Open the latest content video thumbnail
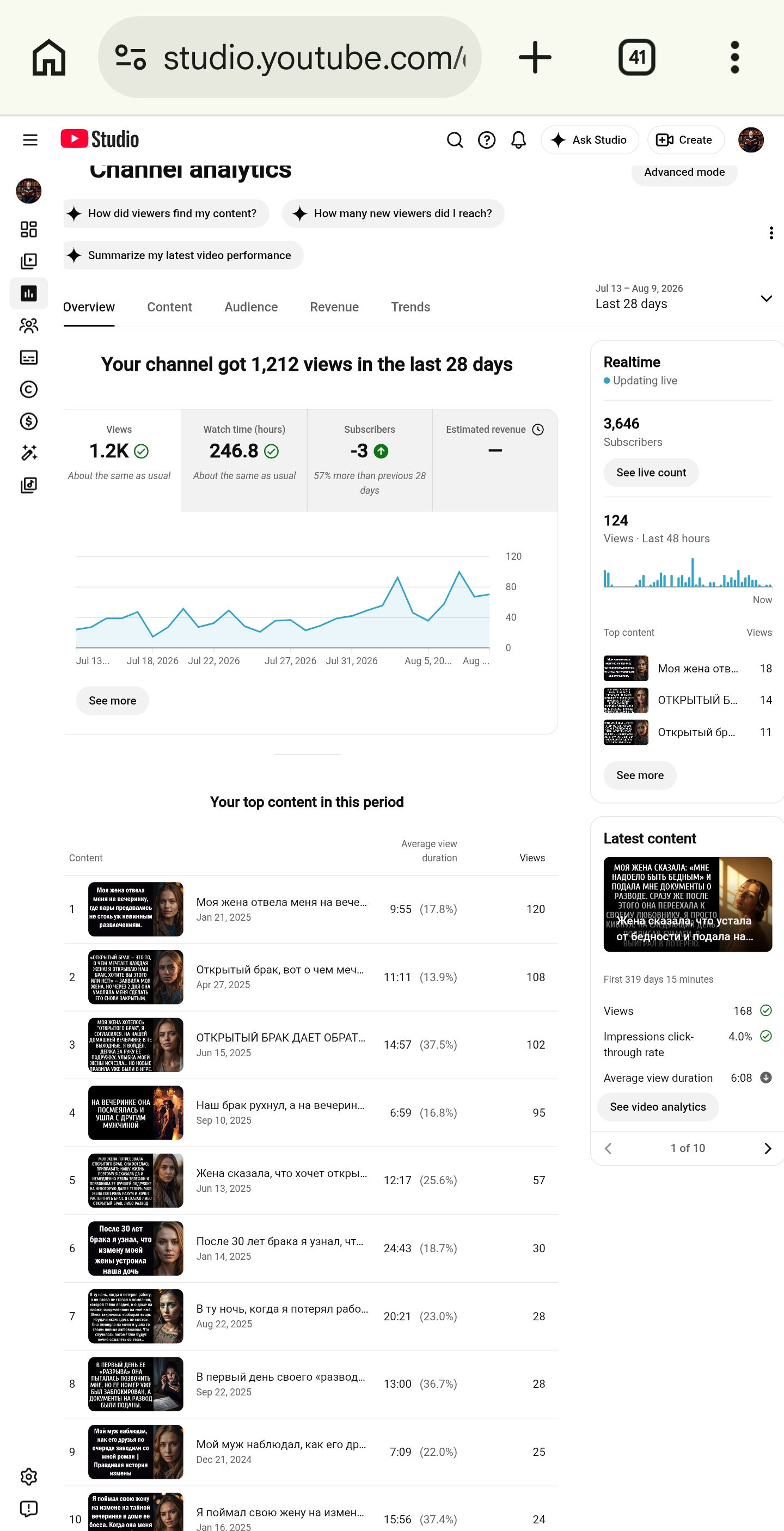The width and height of the screenshot is (784, 1531). (x=688, y=904)
